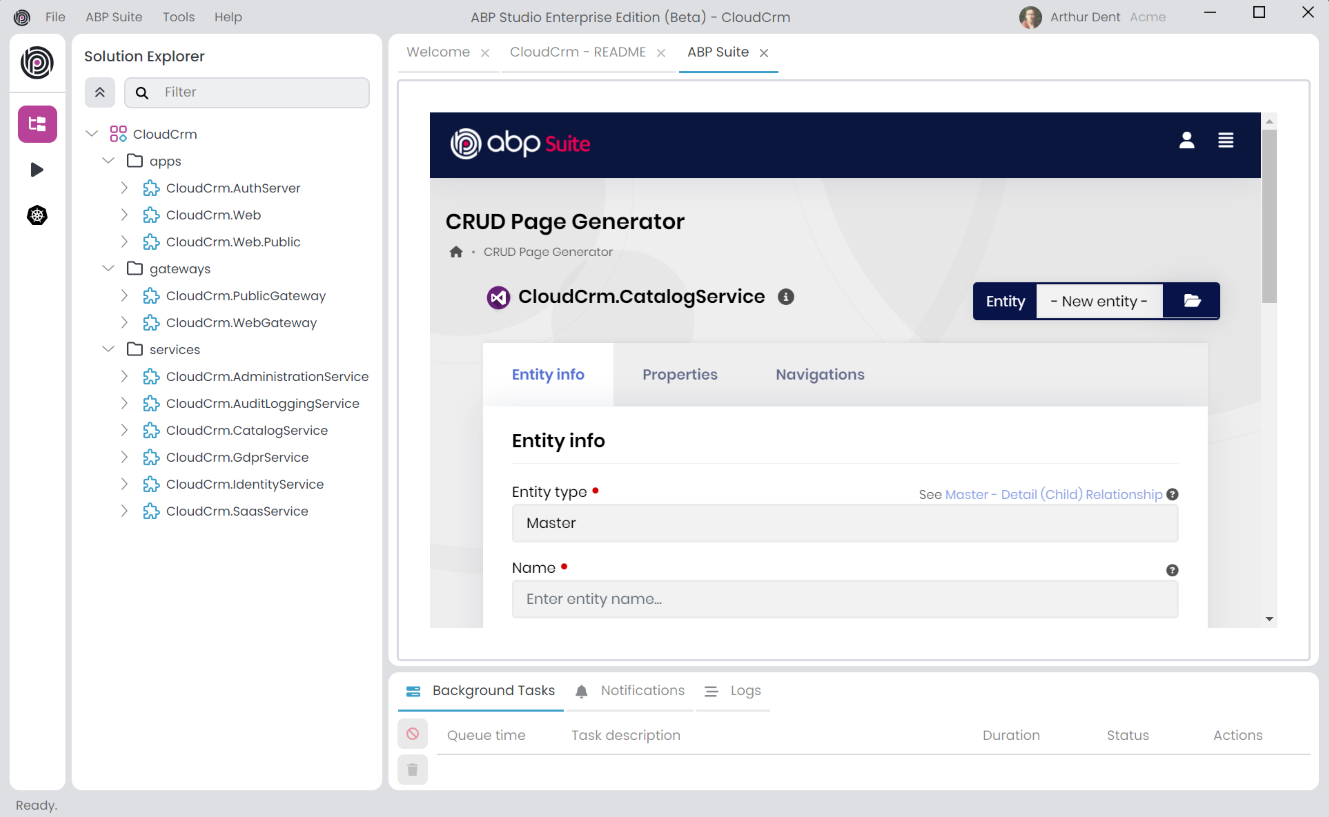Select the Solution Explorer sidebar icon
Screen dimensions: 1329x817
(37, 124)
